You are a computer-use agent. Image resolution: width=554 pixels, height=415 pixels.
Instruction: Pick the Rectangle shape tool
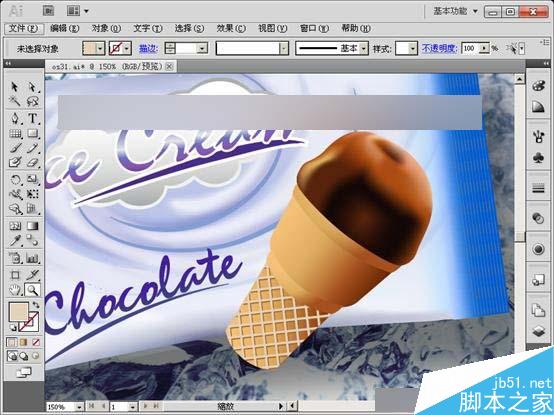32,134
